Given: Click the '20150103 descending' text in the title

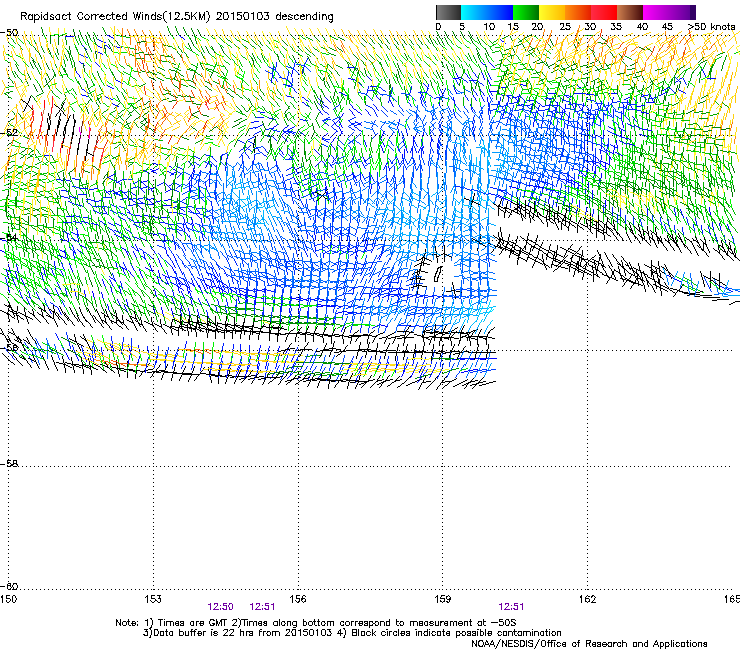Looking at the screenshot, I should tap(275, 17).
